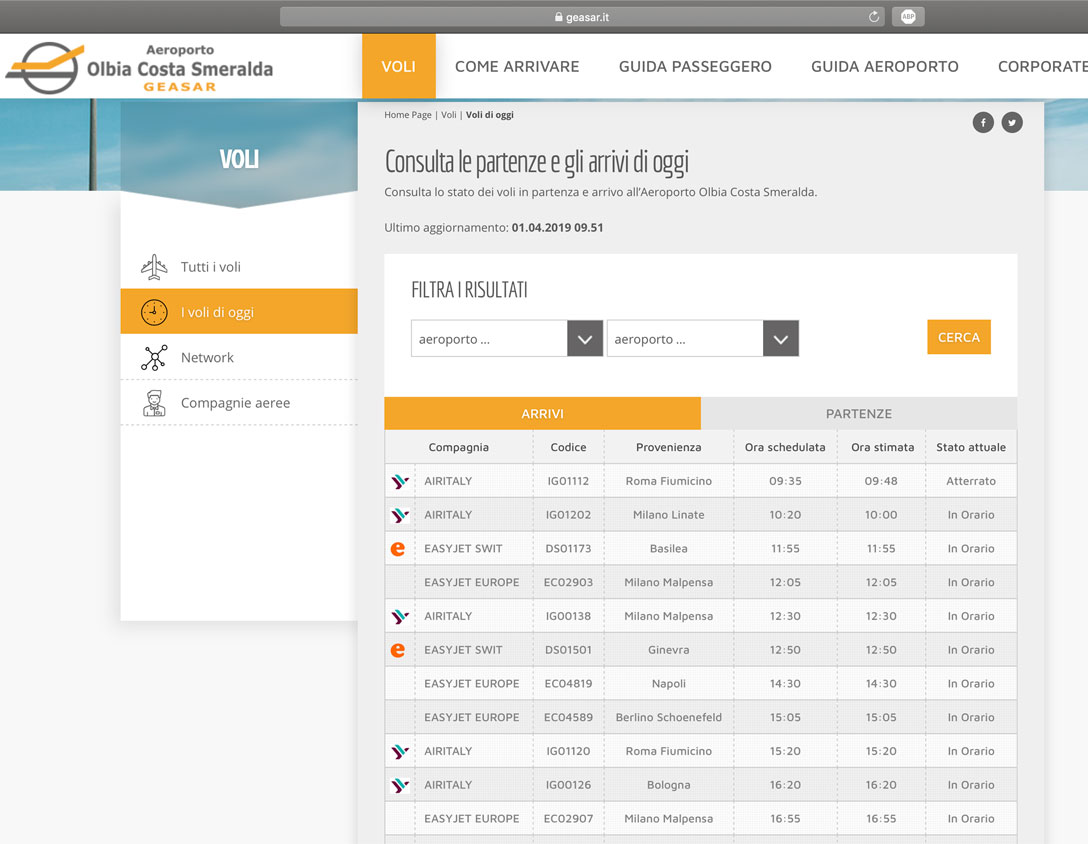Click the Provenienza column header
This screenshot has width=1088, height=844.
pos(669,448)
